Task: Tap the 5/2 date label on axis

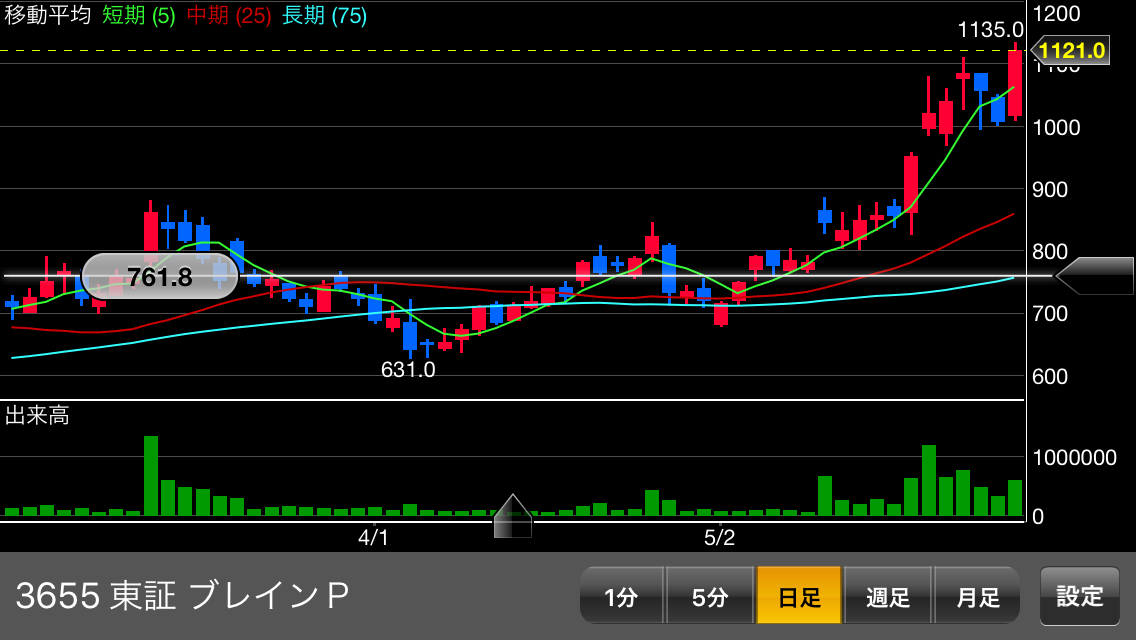Action: pos(719,538)
